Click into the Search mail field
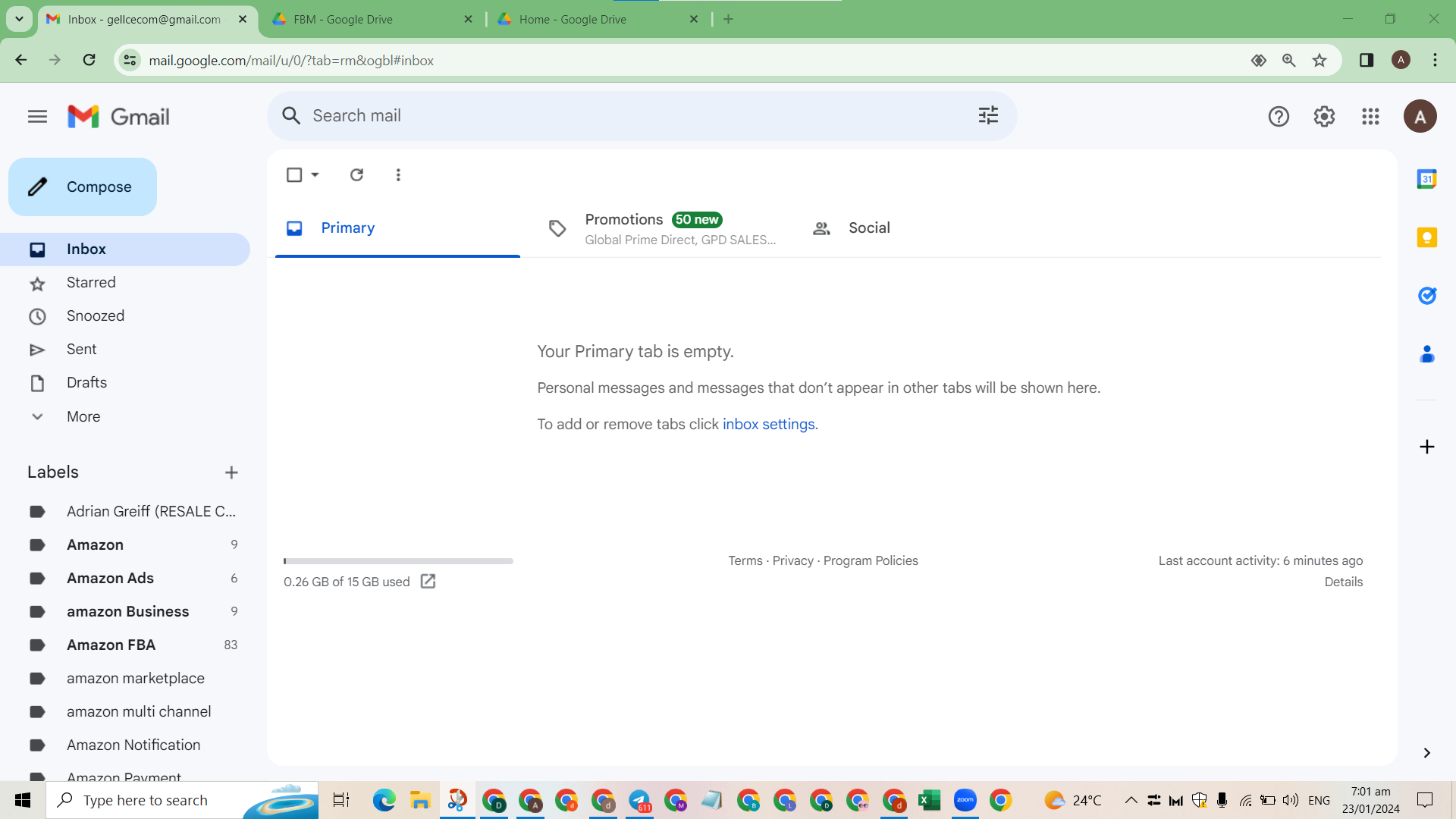 point(642,115)
